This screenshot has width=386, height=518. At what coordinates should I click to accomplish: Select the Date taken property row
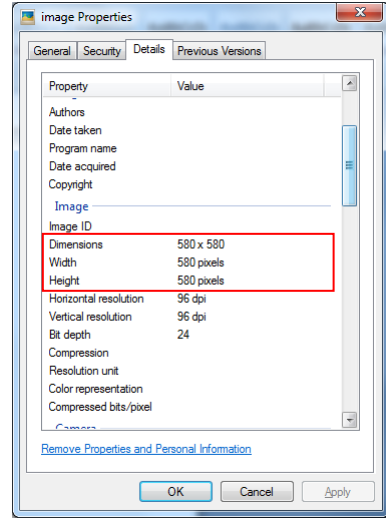(x=192, y=130)
